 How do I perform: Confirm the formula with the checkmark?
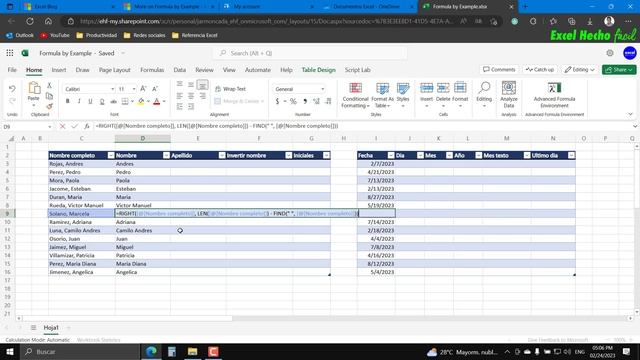point(74,127)
